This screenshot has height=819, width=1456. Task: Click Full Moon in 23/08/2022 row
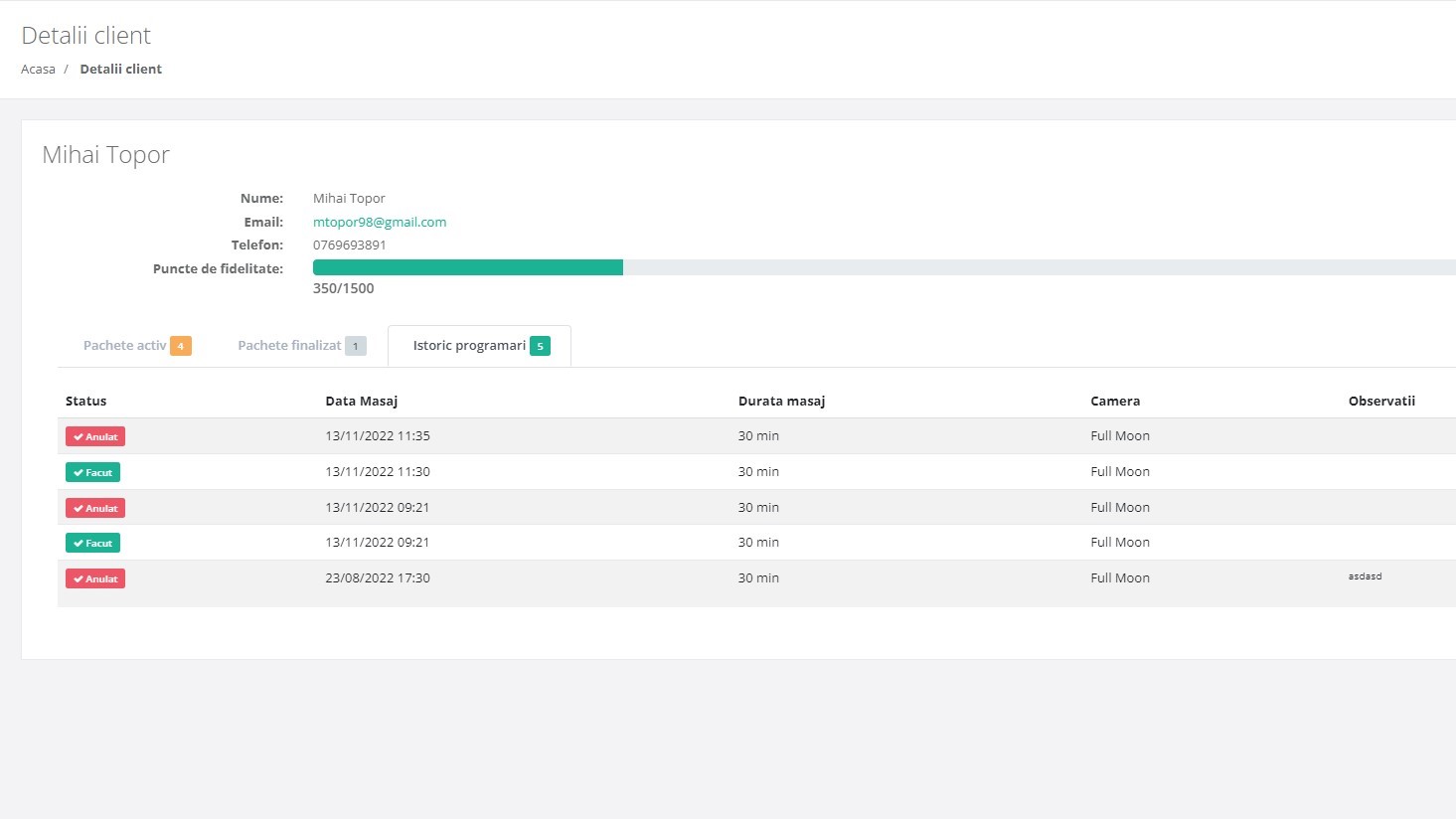tap(1120, 577)
